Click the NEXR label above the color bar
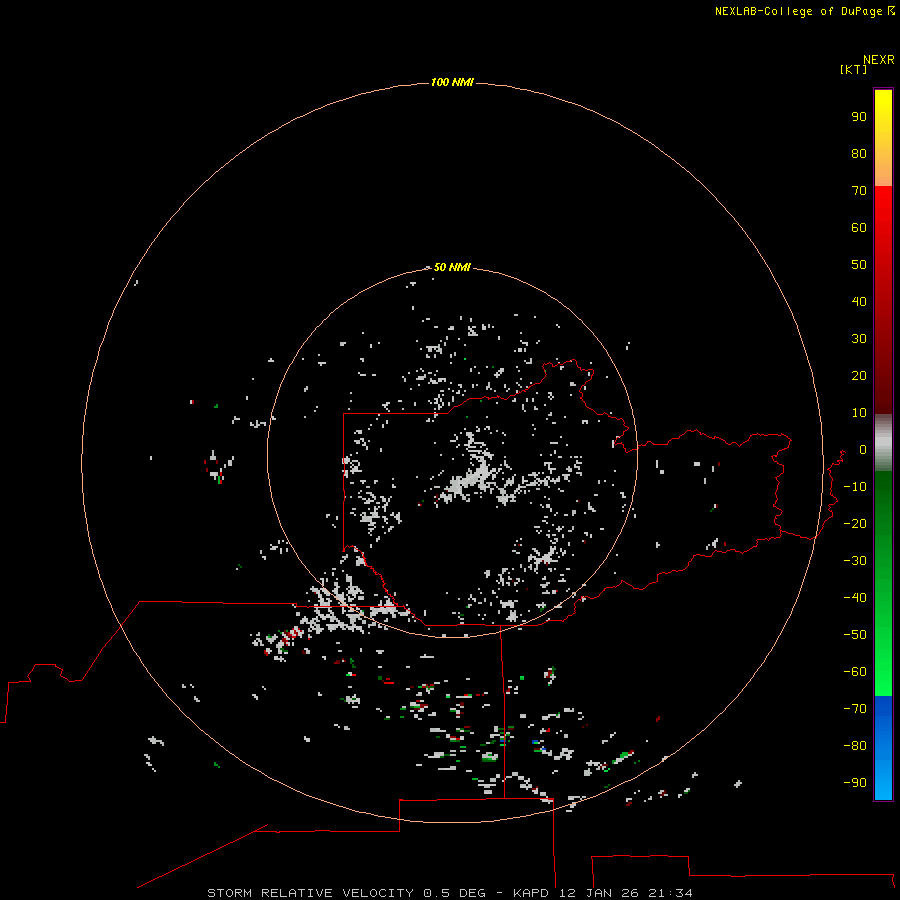This screenshot has height=900, width=900. click(x=879, y=60)
